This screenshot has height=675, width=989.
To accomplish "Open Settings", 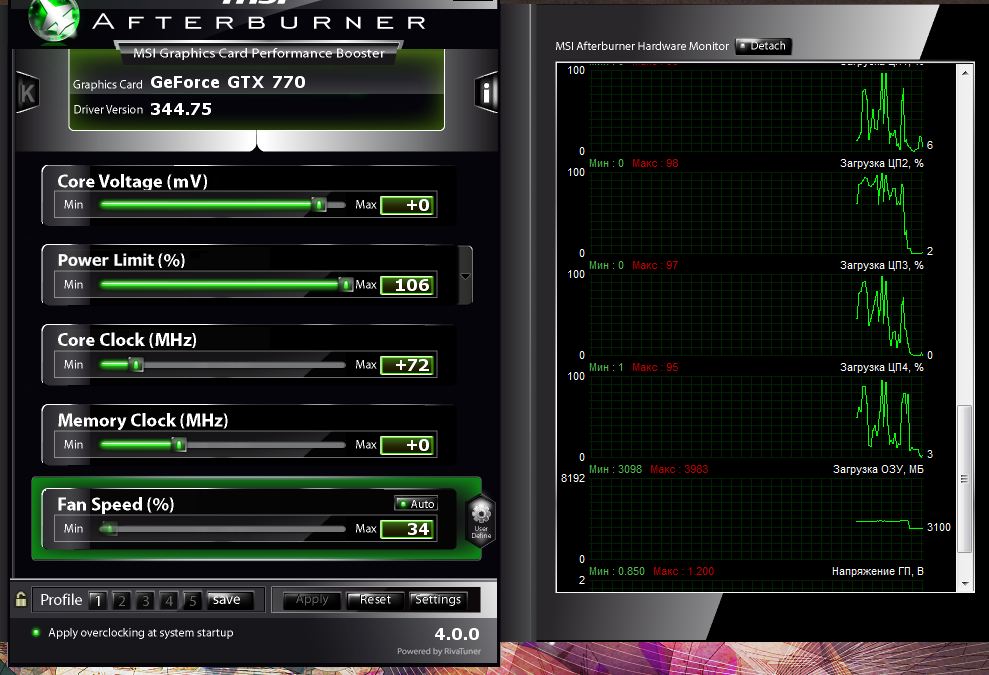I will 438,600.
